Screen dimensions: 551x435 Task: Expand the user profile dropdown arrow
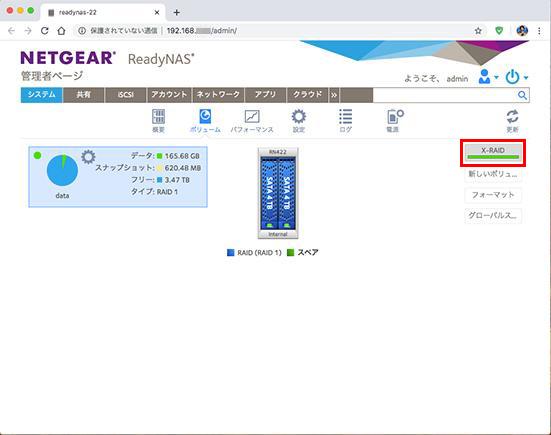[x=496, y=77]
